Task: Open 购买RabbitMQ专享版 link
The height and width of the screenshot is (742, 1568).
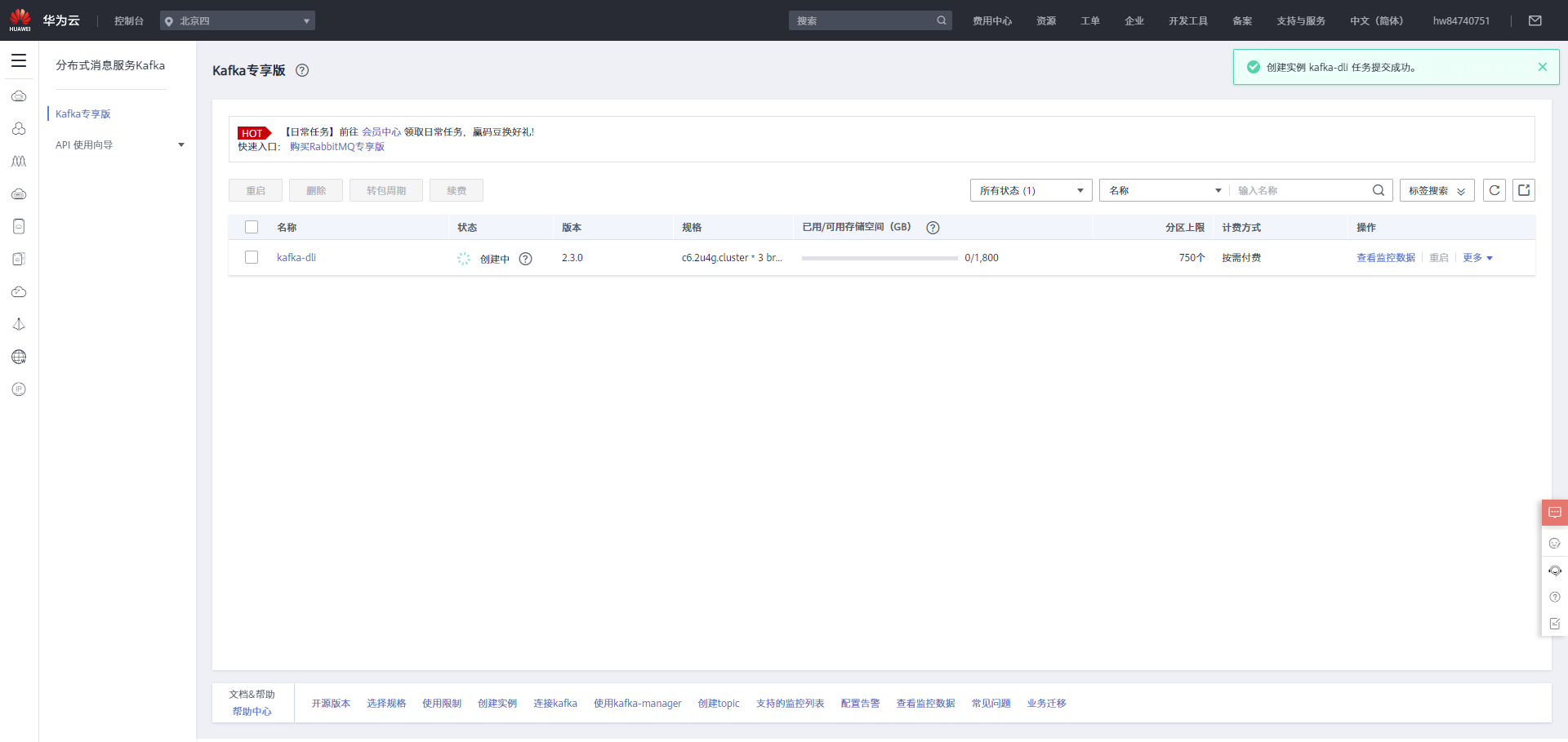Action: [x=337, y=147]
